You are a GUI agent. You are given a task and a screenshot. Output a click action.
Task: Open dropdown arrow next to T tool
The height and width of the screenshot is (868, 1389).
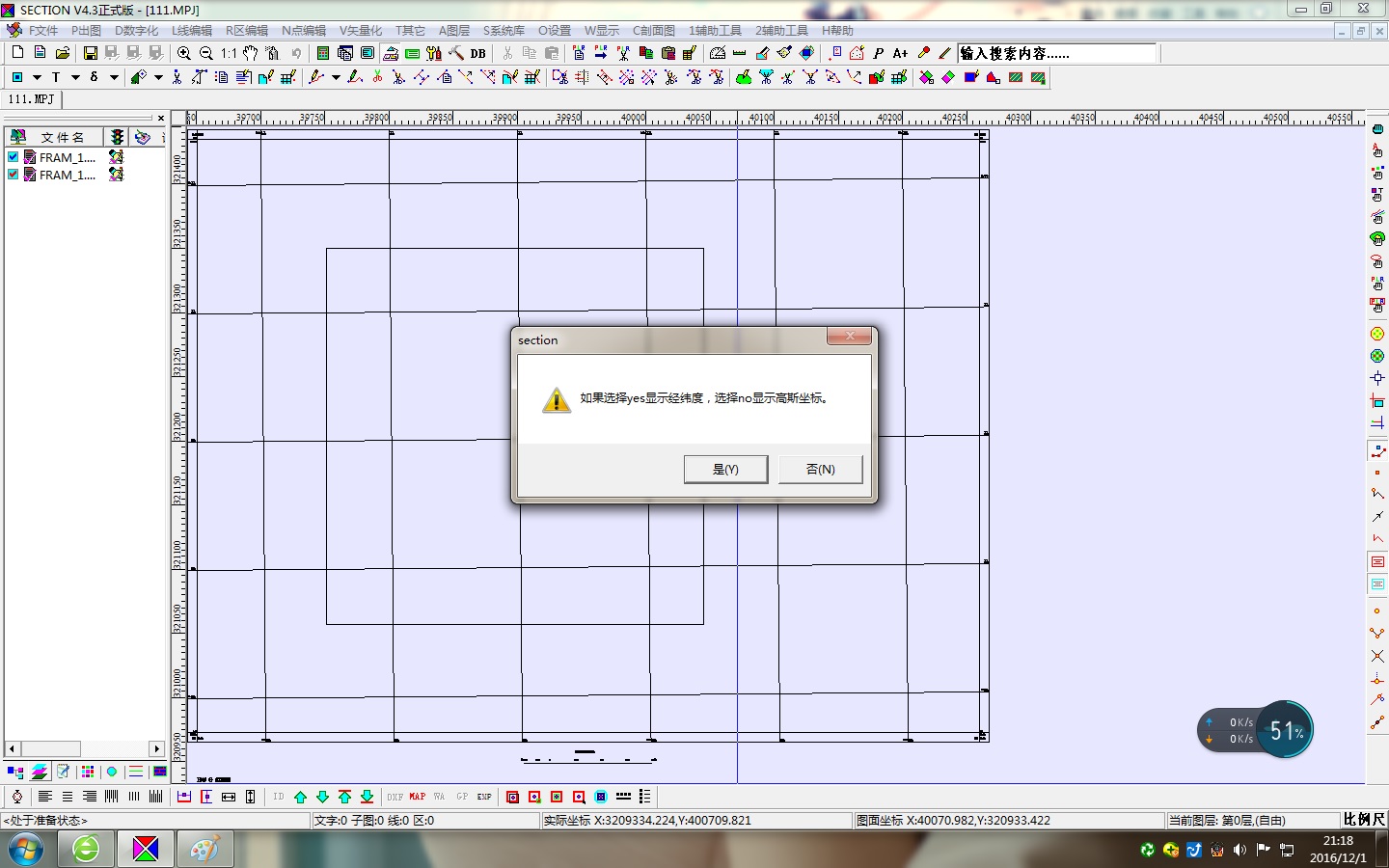click(75, 77)
